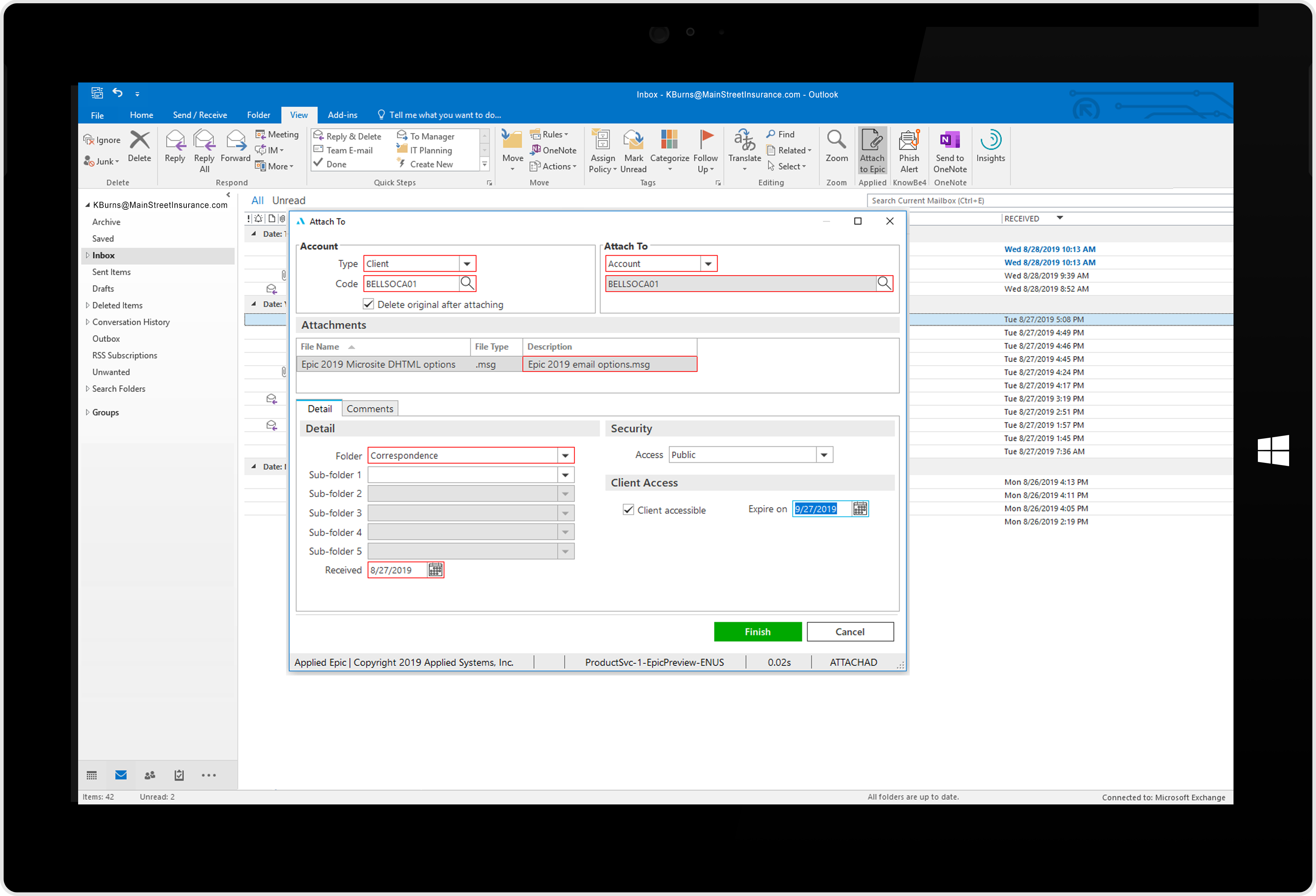This screenshot has height=896, width=1316.
Task: Expand the Sub-folder 1 dropdown
Action: point(564,475)
